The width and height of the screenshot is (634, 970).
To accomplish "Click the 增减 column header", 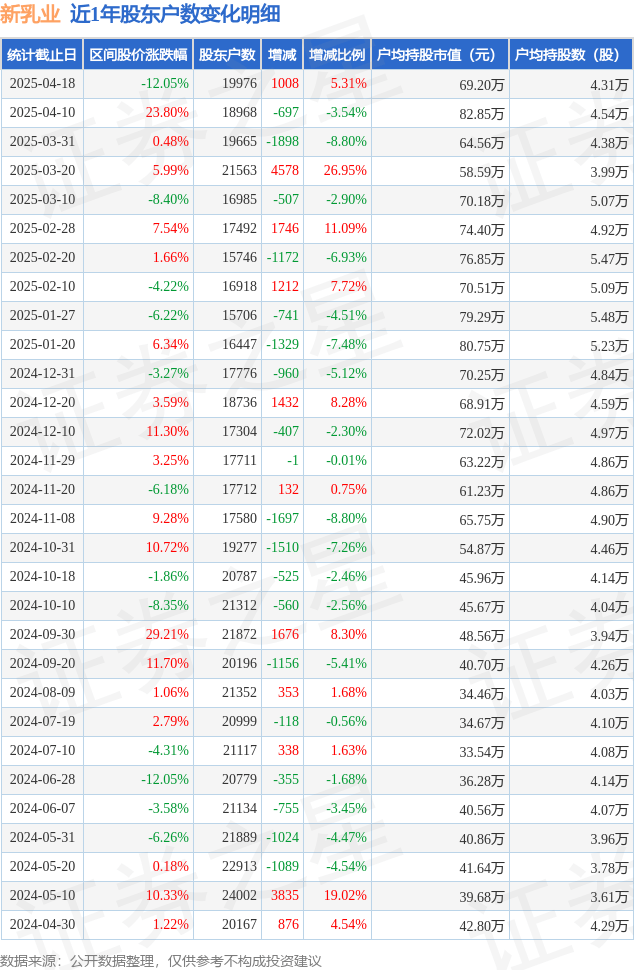I will 283,55.
